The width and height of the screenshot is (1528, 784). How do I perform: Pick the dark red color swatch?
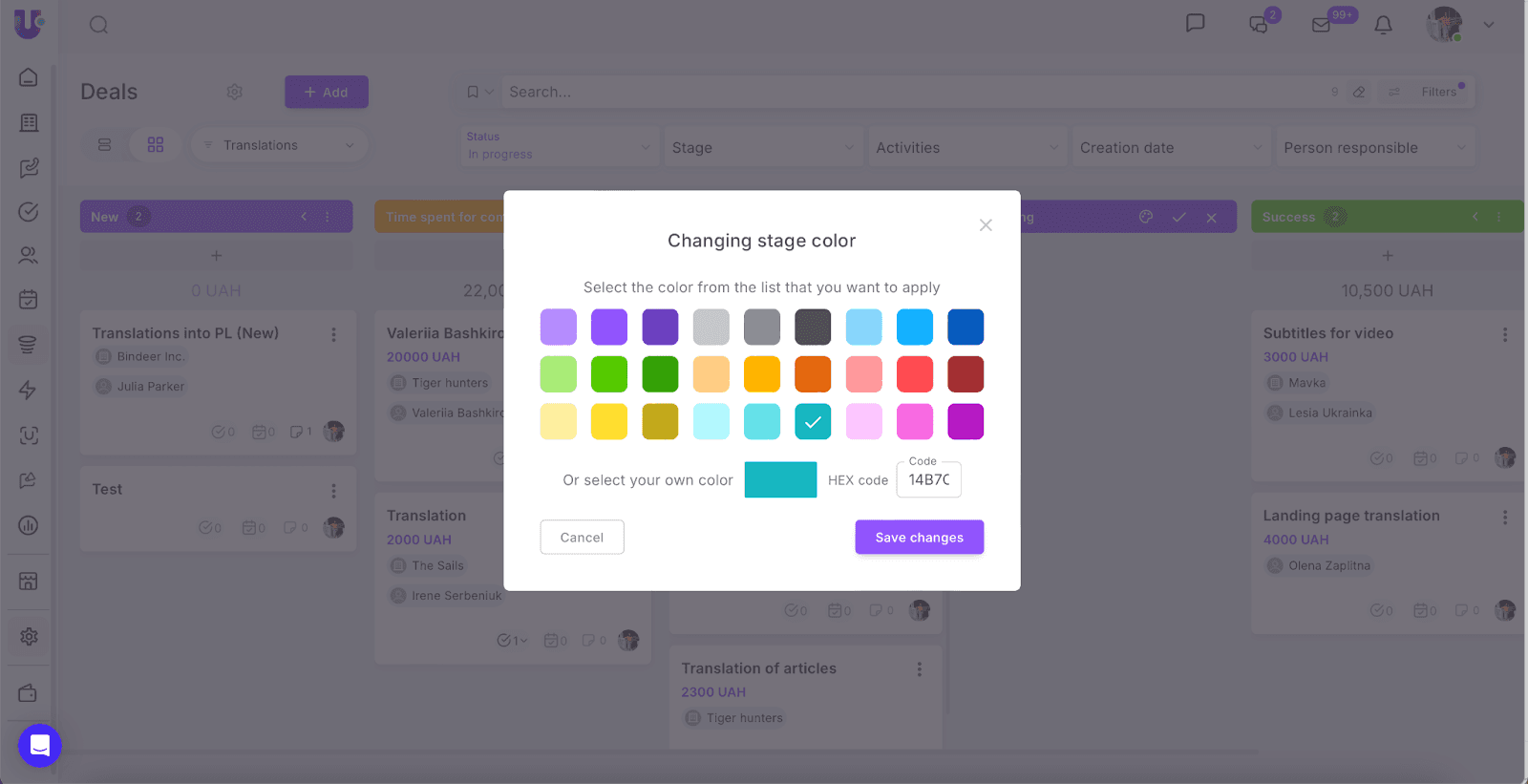(966, 374)
